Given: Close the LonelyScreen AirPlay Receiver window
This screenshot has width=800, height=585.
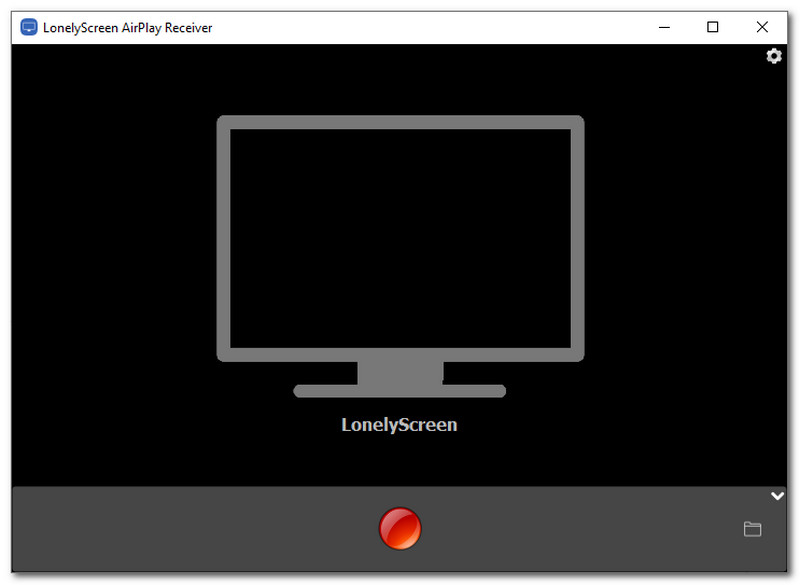Looking at the screenshot, I should point(762,27).
